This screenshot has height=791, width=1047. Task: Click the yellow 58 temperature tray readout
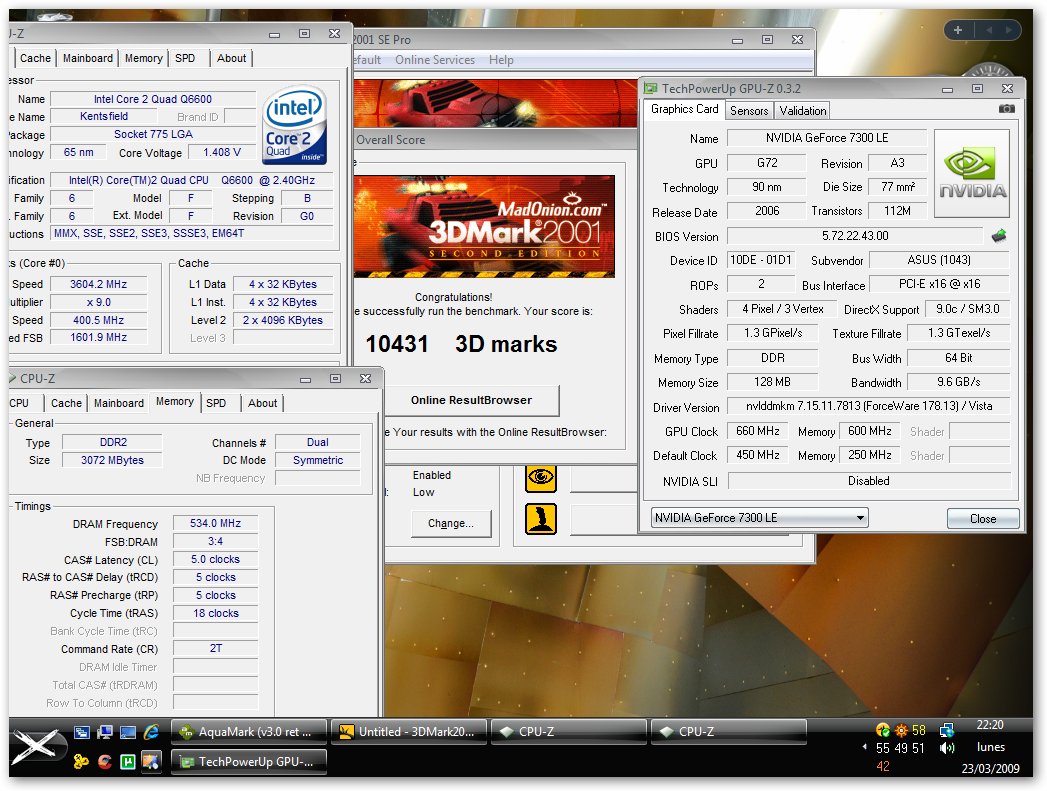coord(919,730)
